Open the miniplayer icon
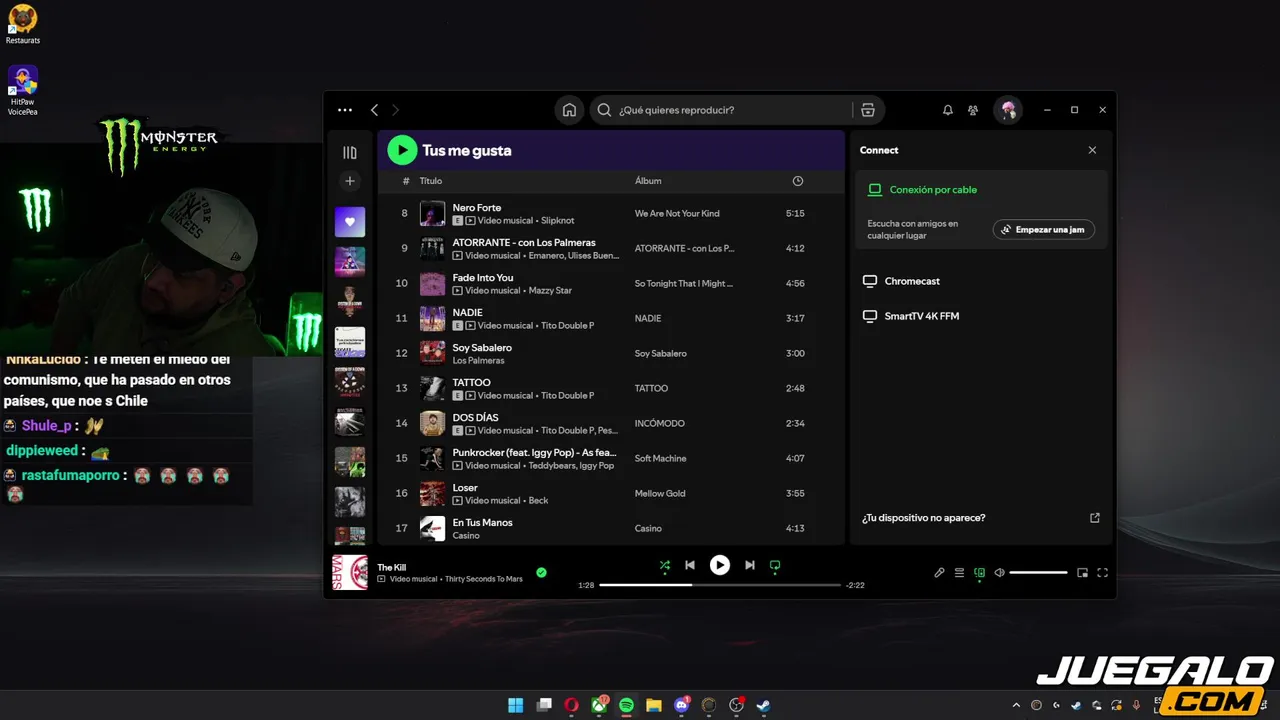1280x720 pixels. pyautogui.click(x=1082, y=573)
